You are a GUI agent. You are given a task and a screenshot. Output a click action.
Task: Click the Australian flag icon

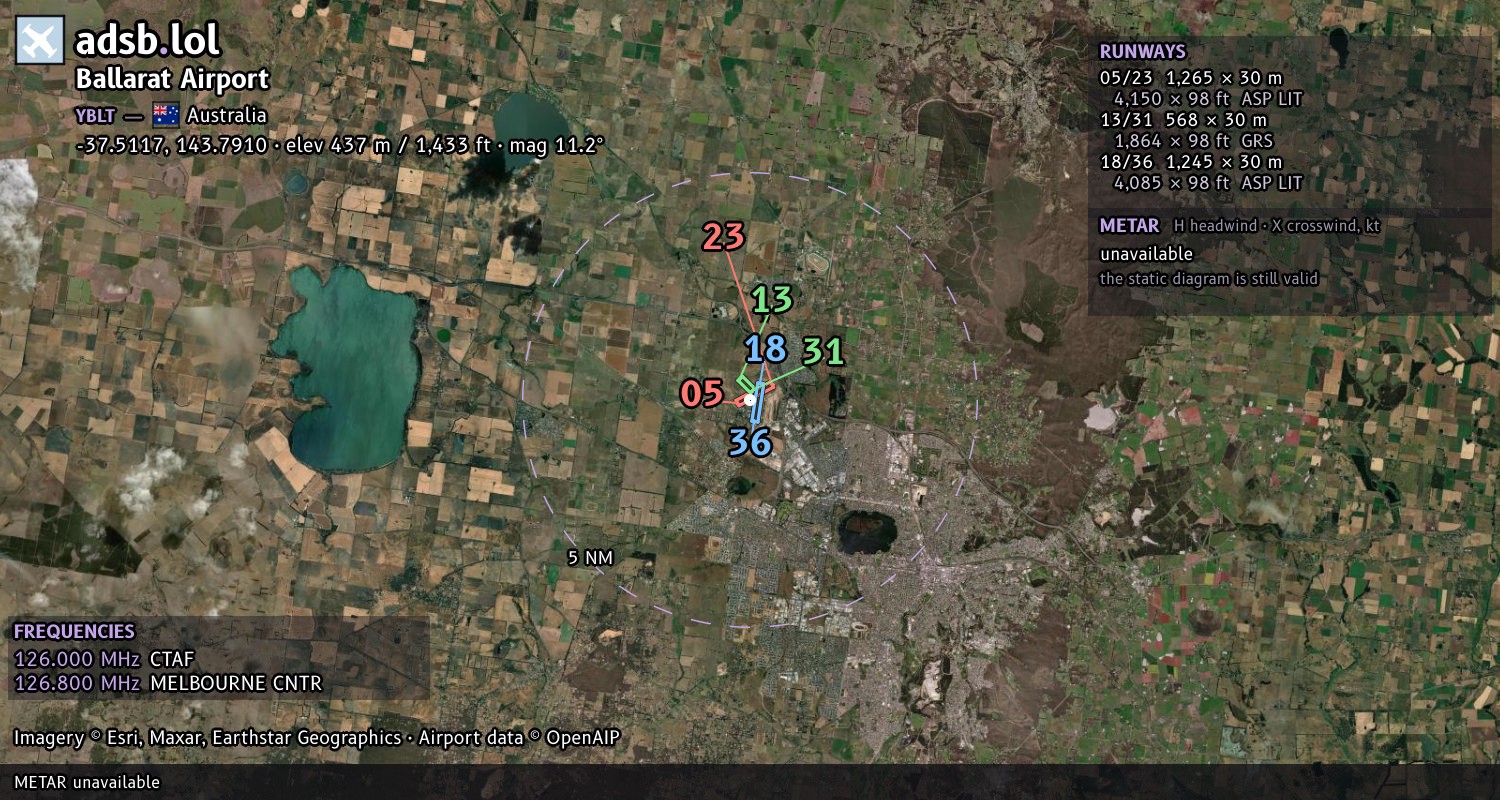click(x=166, y=114)
